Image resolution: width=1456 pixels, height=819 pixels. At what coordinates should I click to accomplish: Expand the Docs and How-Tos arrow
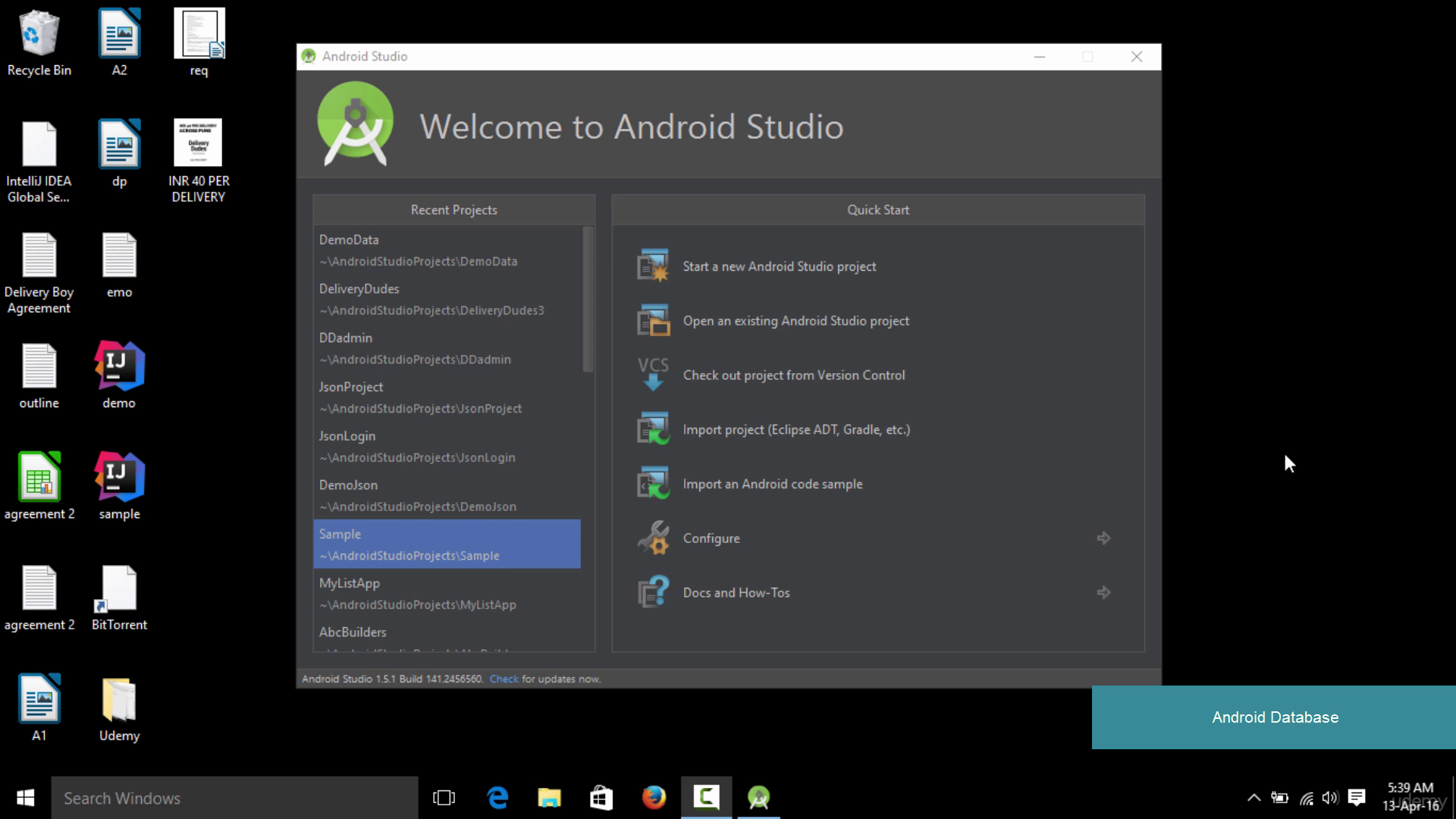point(1103,592)
